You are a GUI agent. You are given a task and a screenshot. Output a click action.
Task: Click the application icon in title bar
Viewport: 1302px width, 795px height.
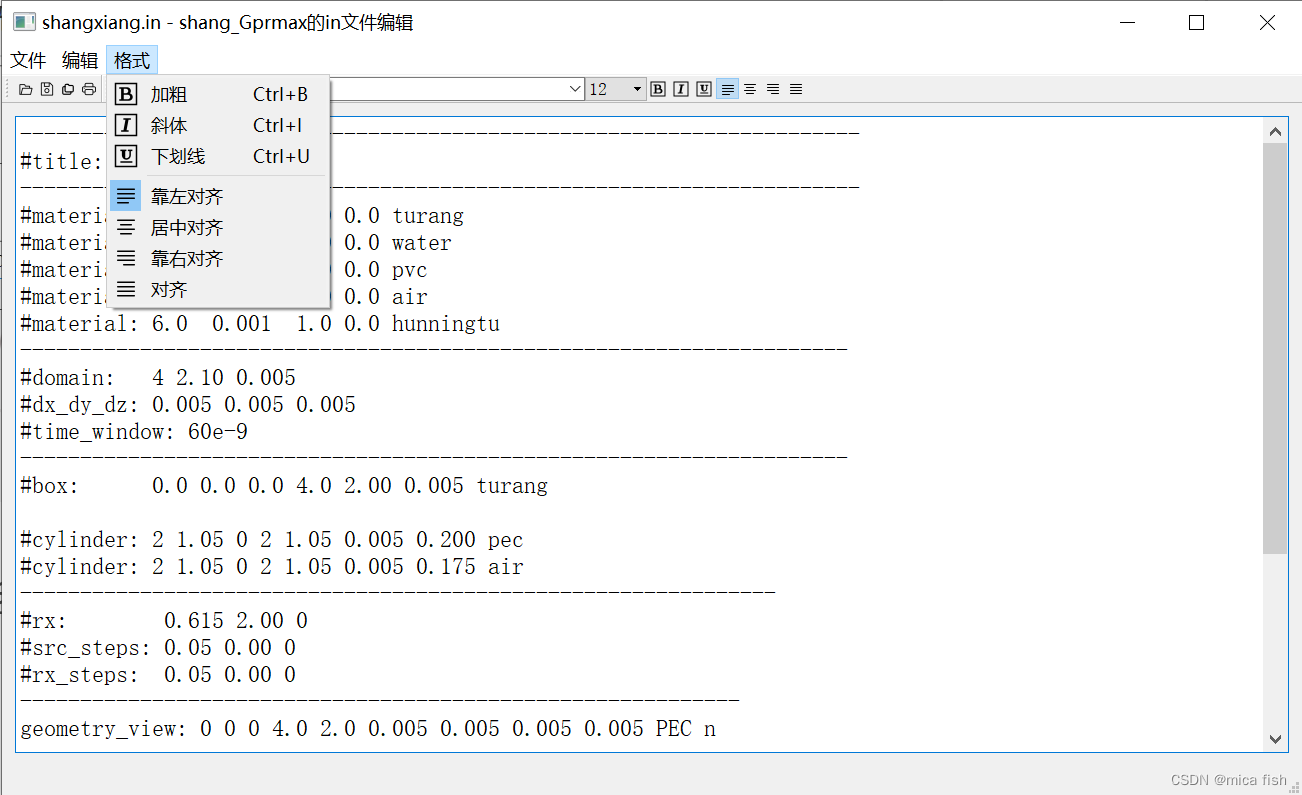point(24,22)
